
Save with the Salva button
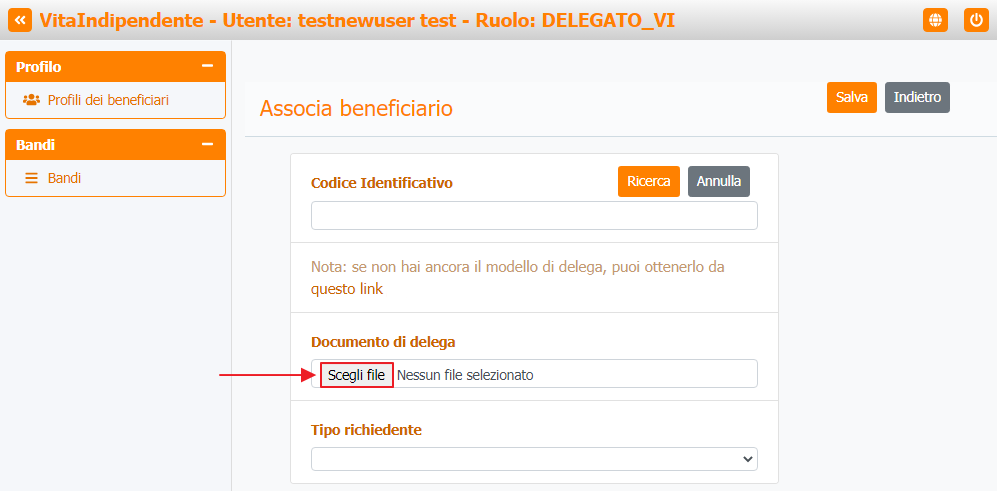852,97
